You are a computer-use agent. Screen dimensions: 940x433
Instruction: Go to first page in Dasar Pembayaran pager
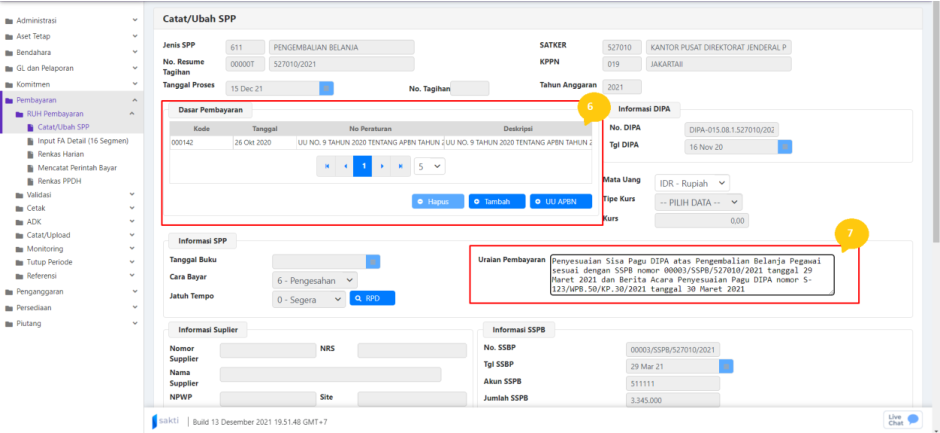point(325,166)
